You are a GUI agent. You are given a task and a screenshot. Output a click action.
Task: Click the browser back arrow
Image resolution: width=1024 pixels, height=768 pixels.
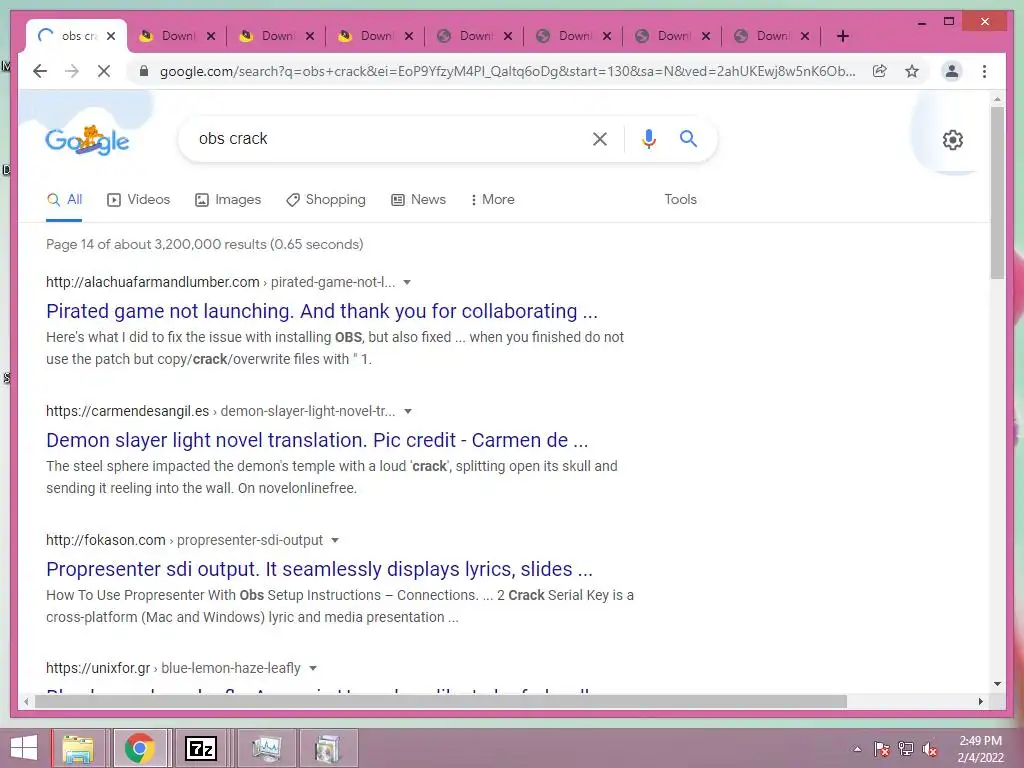(40, 71)
